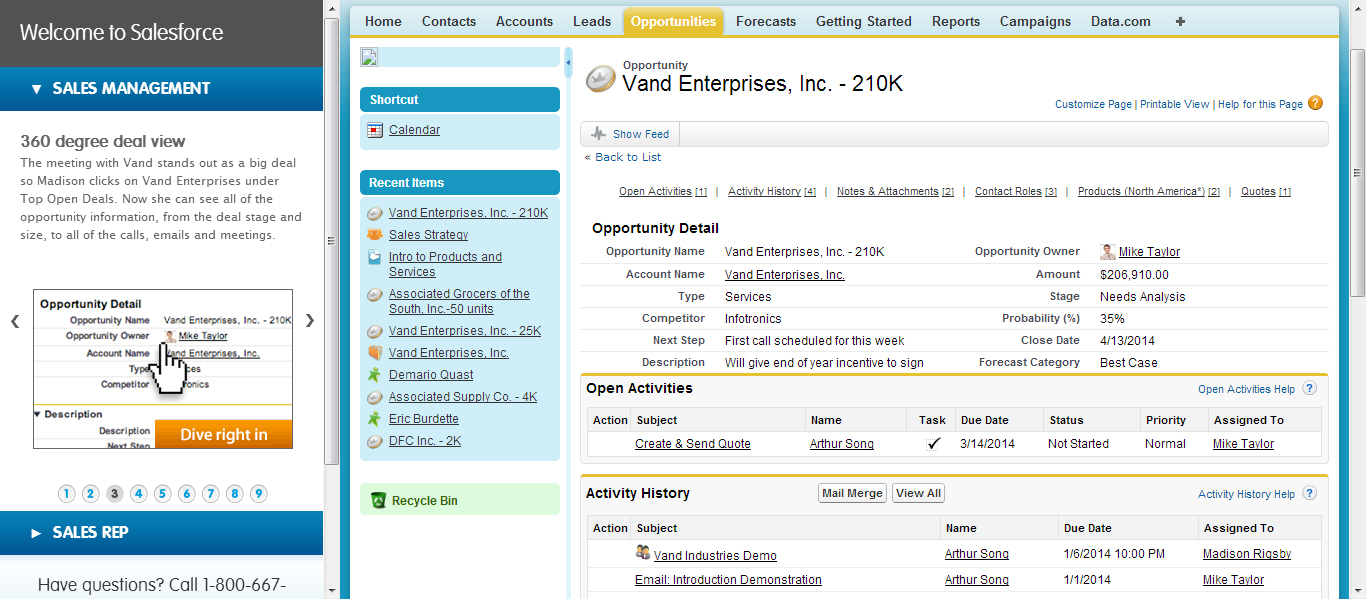
Task: Go to next tour slide arrow
Action: pyautogui.click(x=309, y=321)
